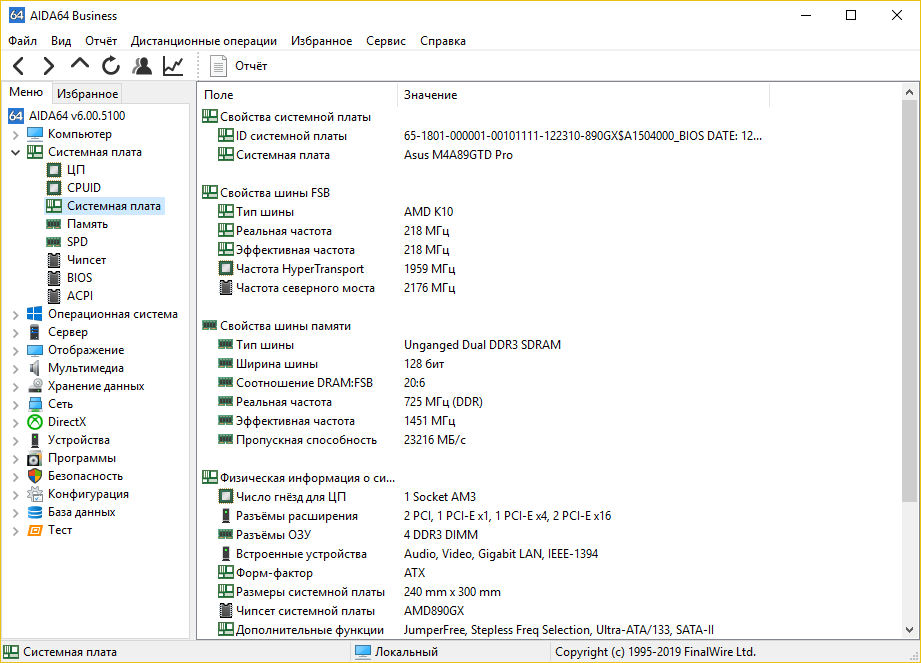Open user management silhouette toolbar icon

click(142, 66)
